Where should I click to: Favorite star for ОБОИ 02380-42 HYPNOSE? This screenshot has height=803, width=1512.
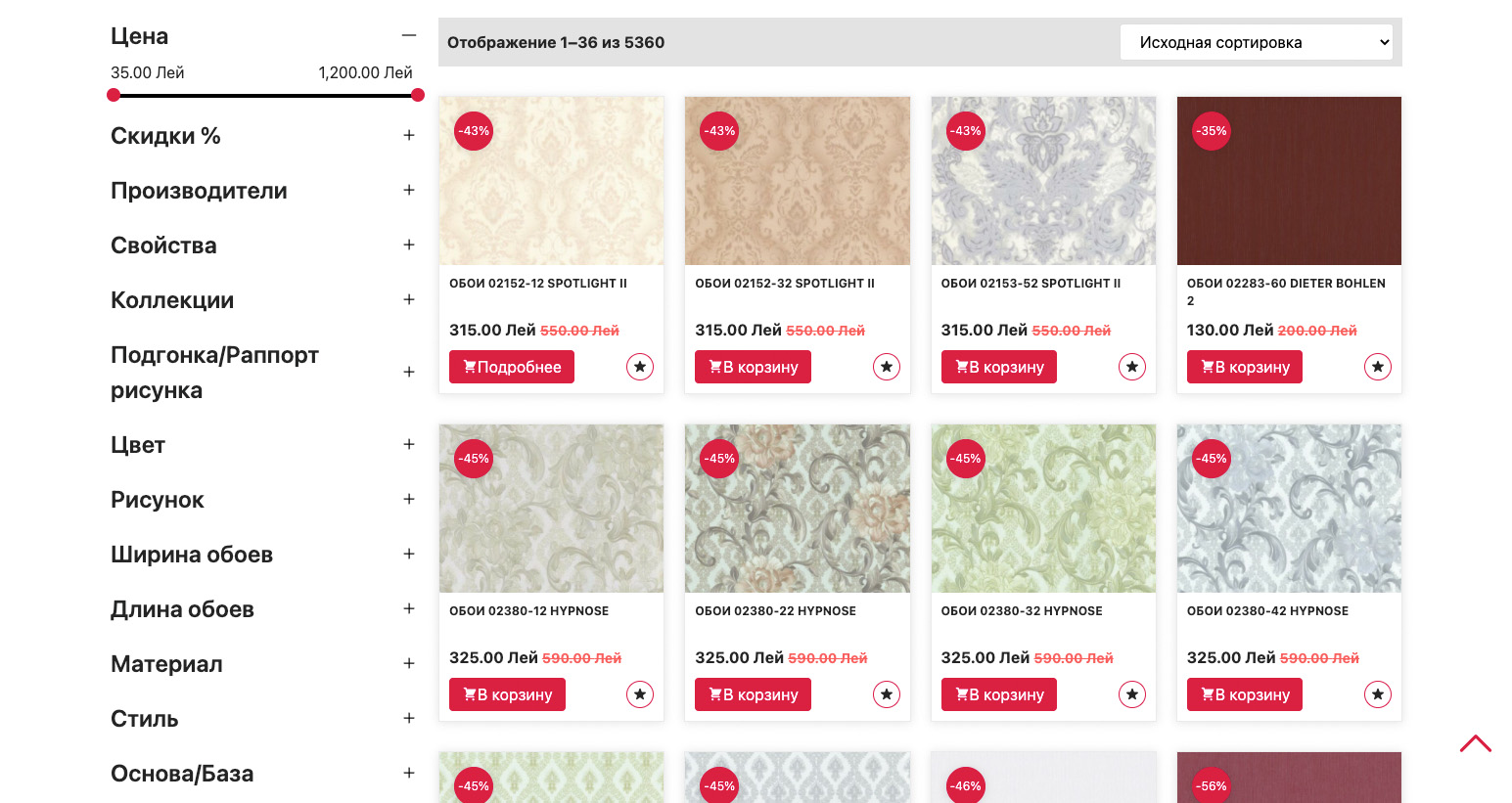tap(1378, 694)
